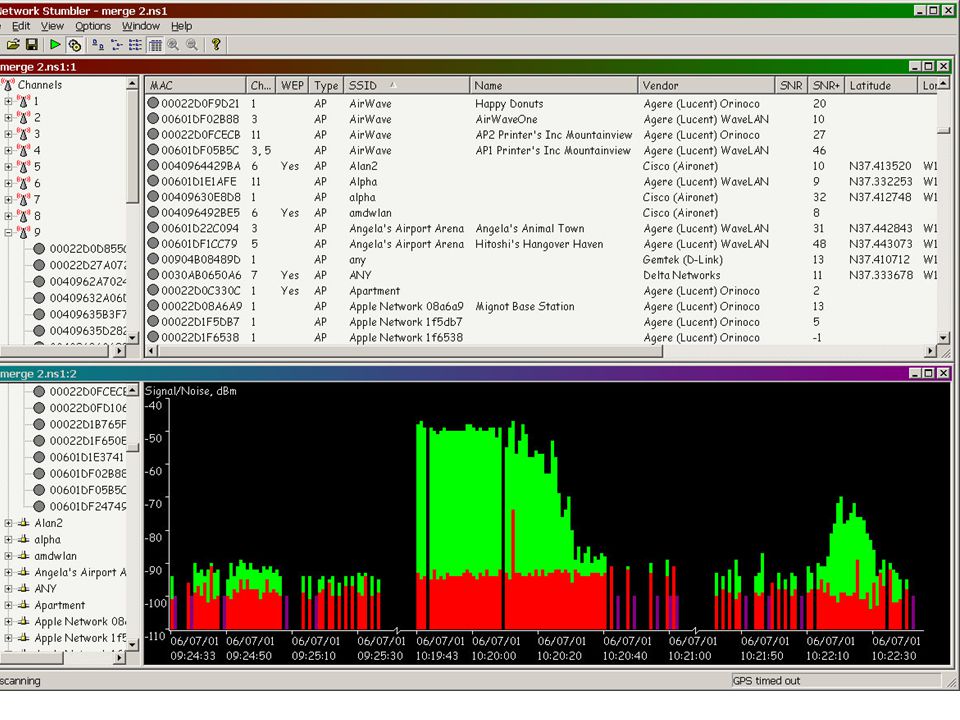960x720 pixels.
Task: Sort by the Latitude column header
Action: click(x=880, y=85)
